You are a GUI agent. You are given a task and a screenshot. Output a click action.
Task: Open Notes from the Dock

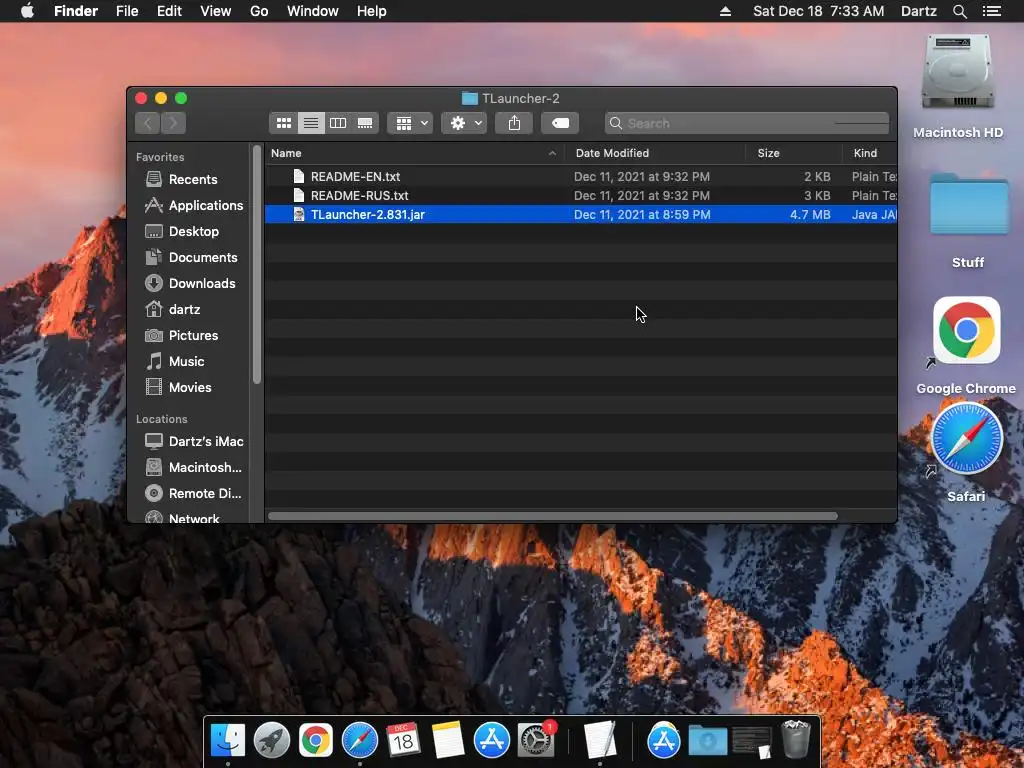pyautogui.click(x=447, y=740)
